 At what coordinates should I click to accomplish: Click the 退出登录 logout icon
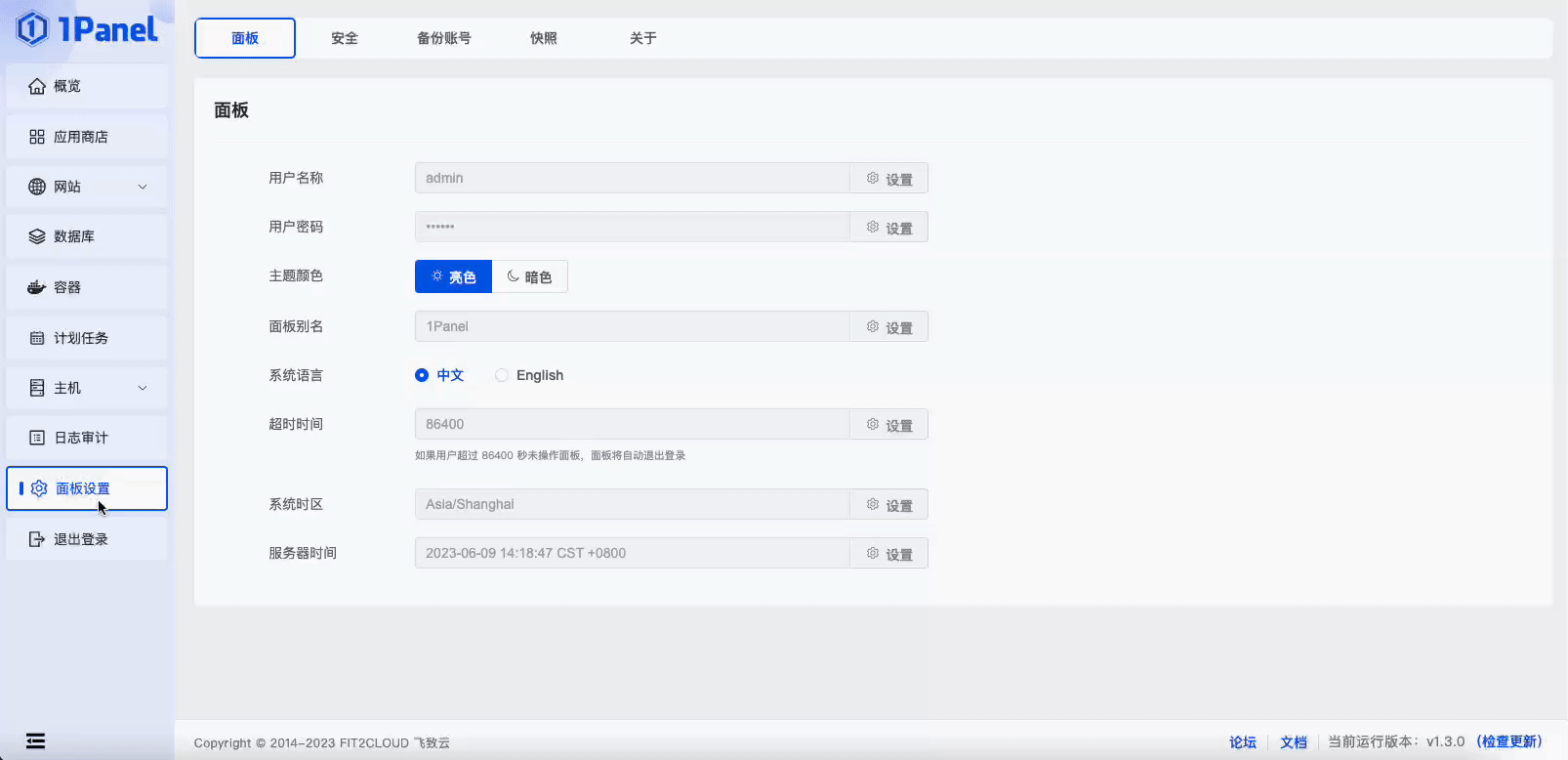click(37, 539)
